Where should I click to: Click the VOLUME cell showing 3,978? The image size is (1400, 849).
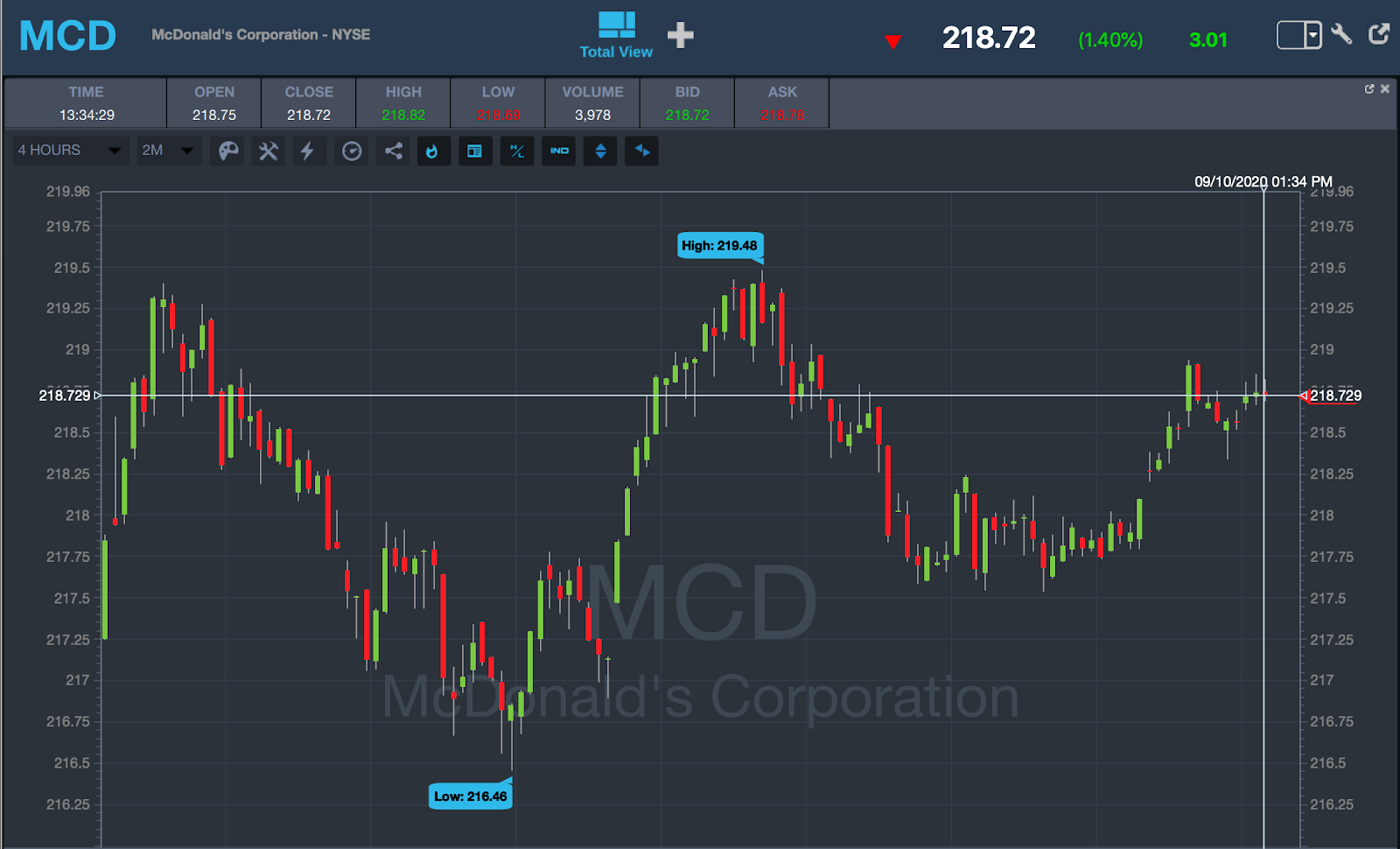[x=592, y=103]
